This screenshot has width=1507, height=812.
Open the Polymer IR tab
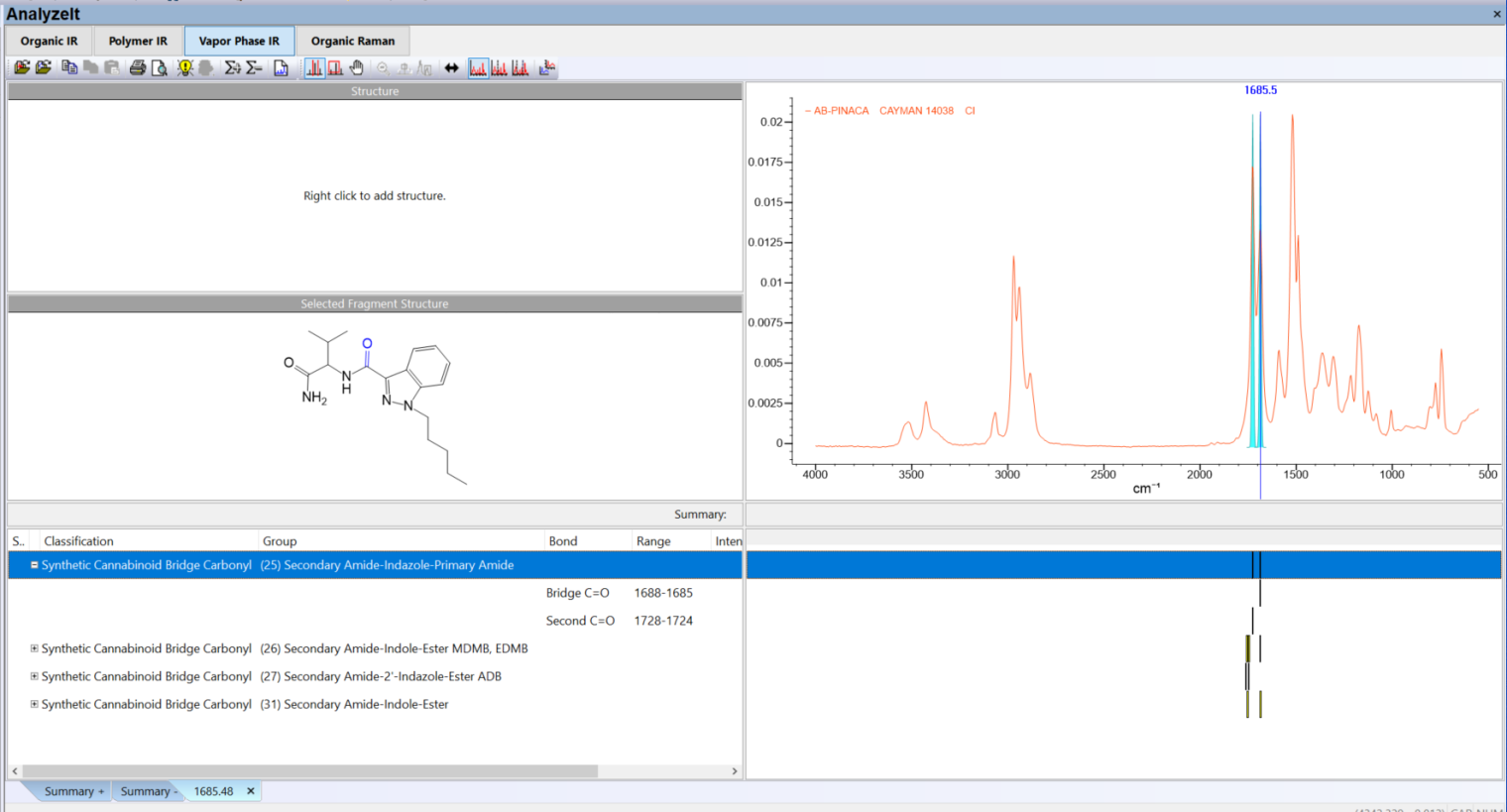point(138,41)
